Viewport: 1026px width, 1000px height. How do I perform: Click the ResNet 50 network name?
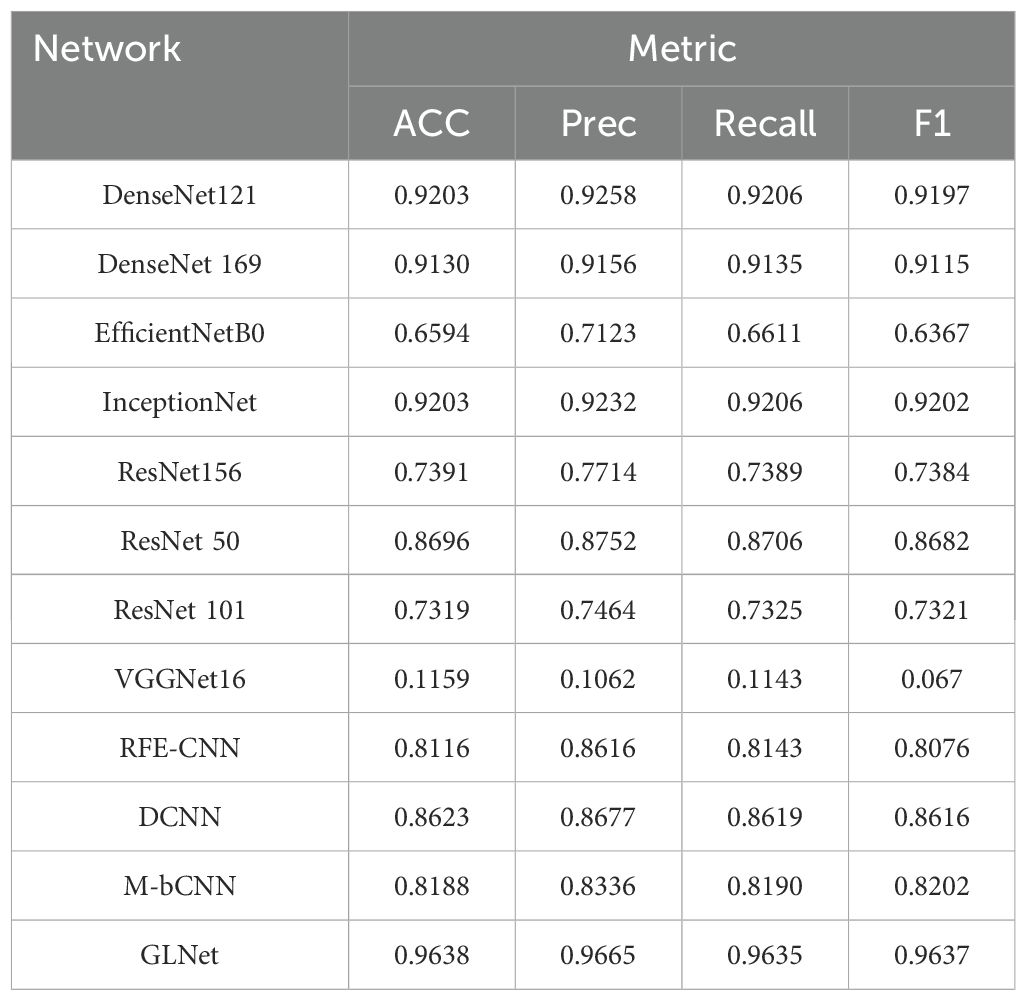point(179,541)
